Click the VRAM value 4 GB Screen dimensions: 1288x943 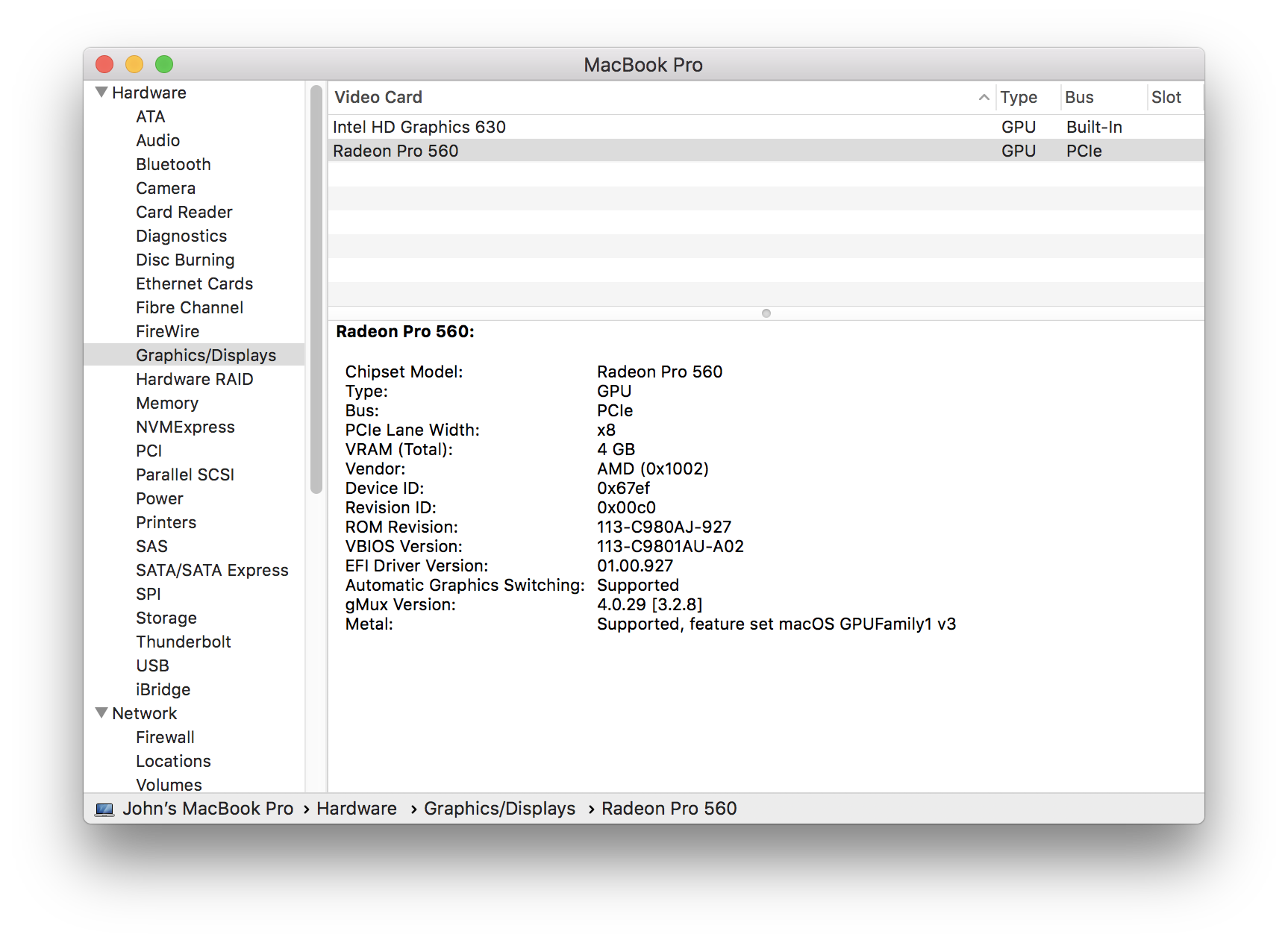616,449
